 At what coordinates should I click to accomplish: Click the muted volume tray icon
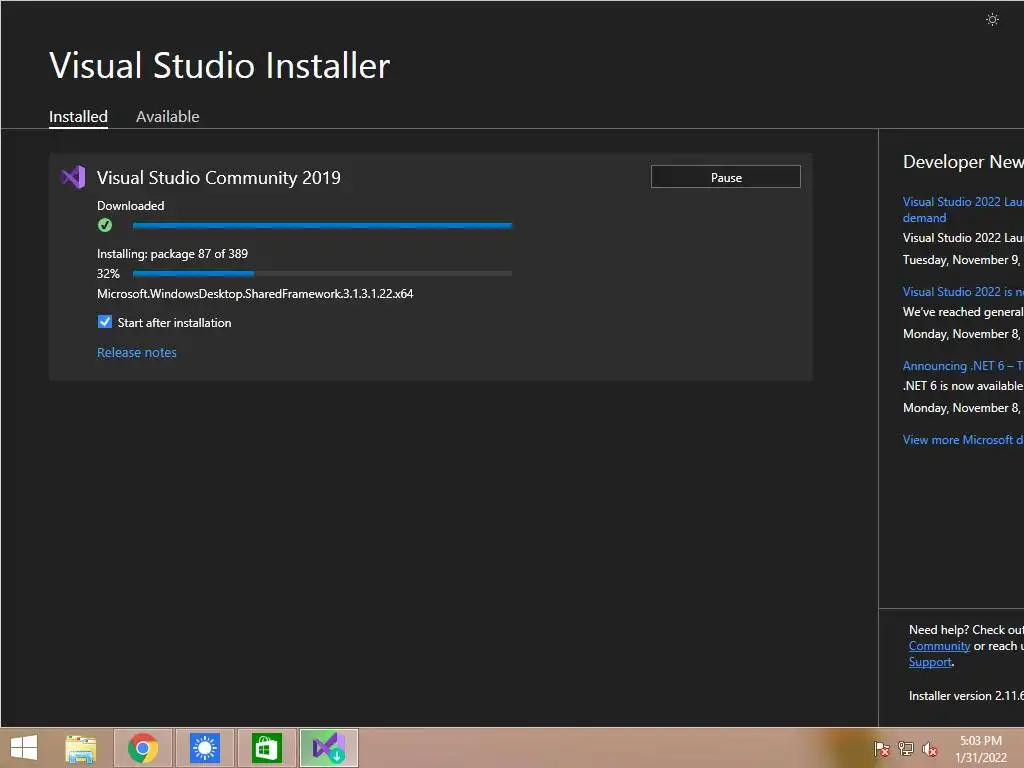(929, 749)
